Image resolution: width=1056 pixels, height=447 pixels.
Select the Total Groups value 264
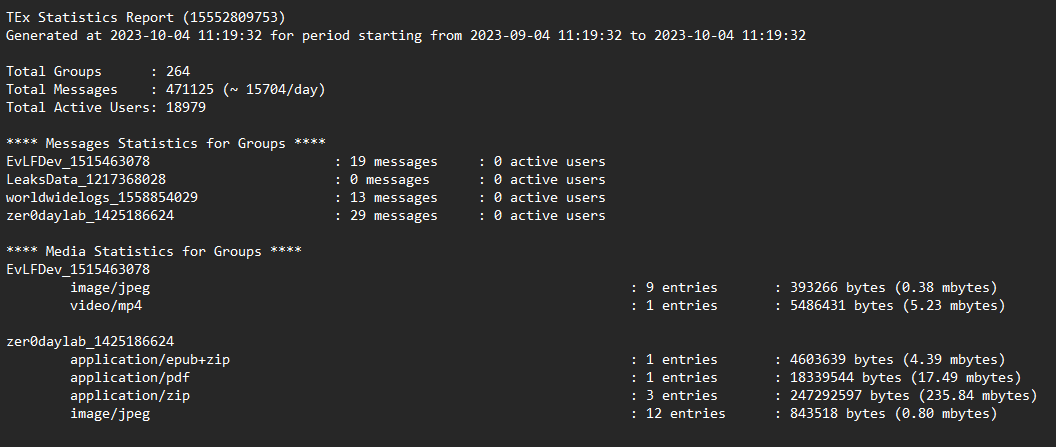tap(178, 71)
